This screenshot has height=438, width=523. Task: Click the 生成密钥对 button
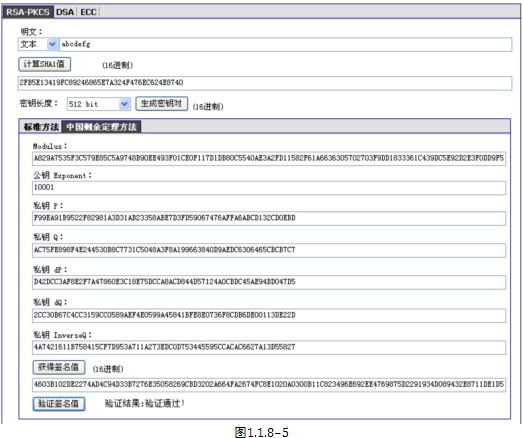point(161,104)
